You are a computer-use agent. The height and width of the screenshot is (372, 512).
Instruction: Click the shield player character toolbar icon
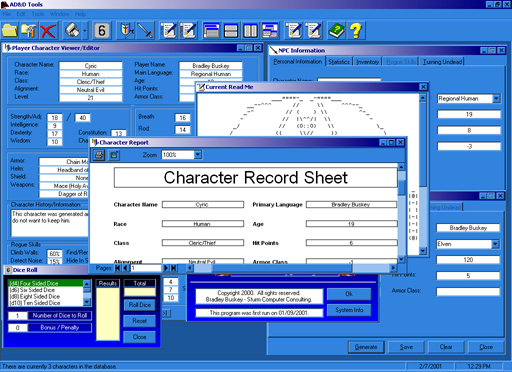click(127, 31)
